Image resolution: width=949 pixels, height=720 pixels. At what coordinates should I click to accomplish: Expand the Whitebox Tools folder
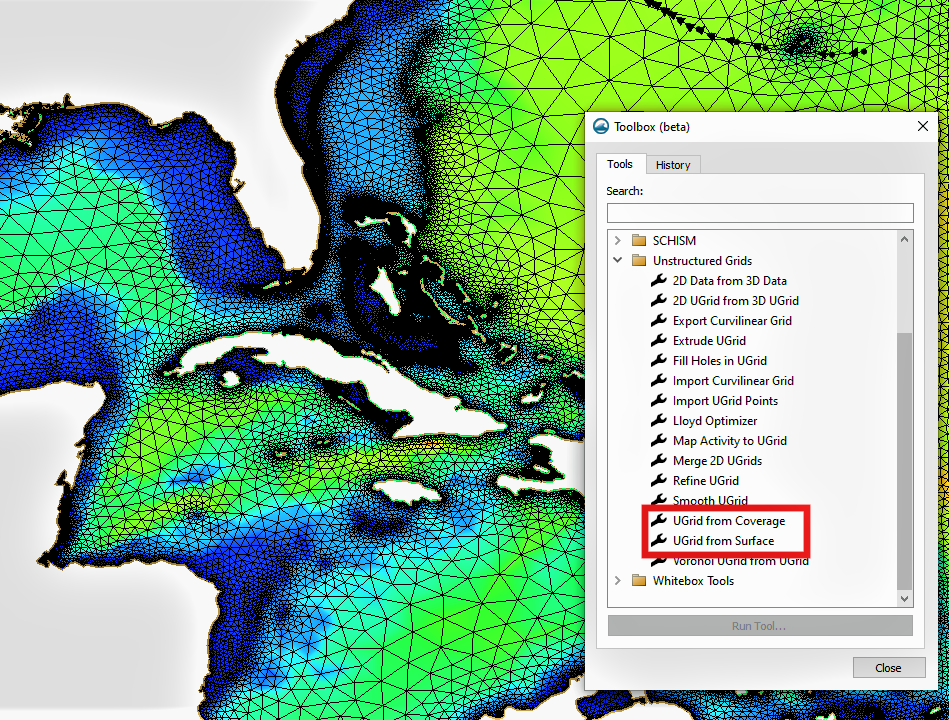618,580
